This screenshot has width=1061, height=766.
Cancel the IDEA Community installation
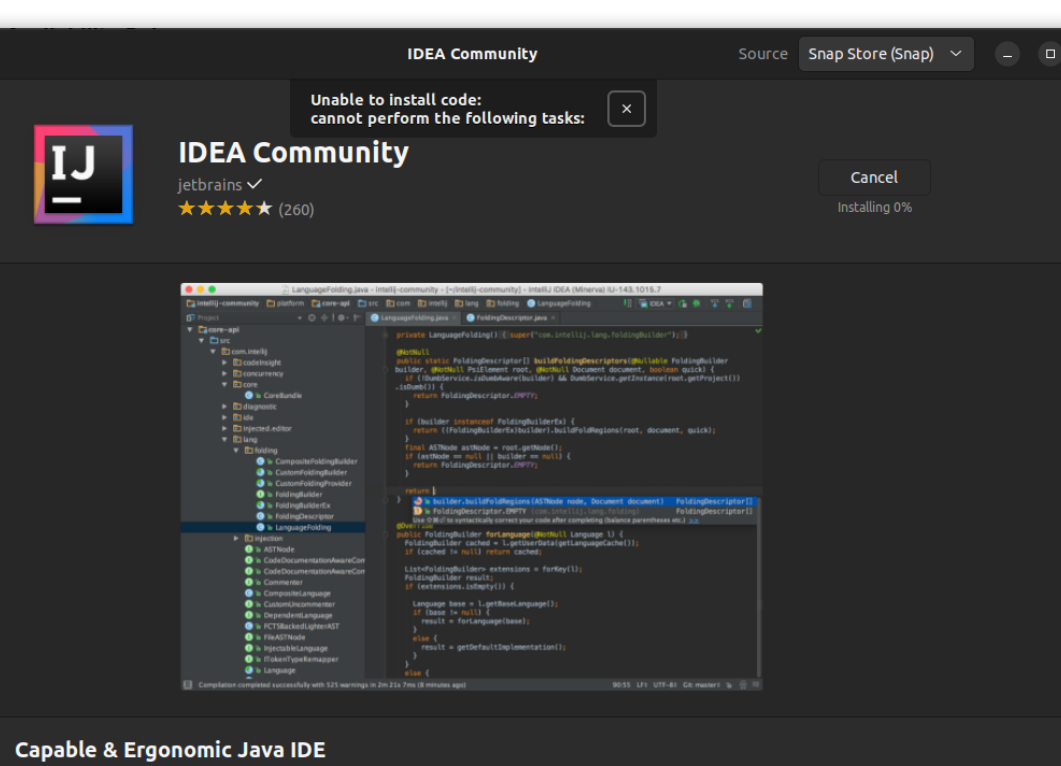pos(874,177)
